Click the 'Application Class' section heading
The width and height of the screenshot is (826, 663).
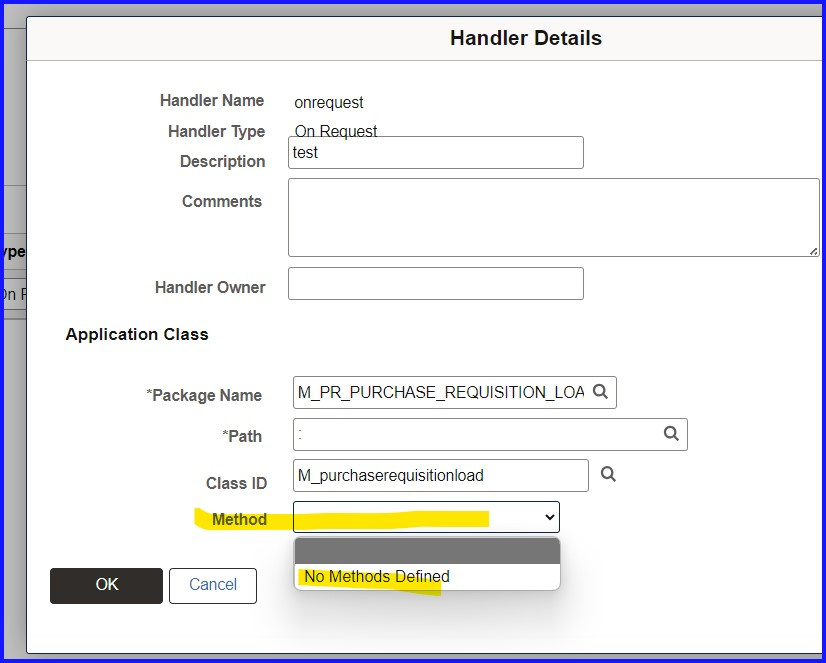click(137, 334)
